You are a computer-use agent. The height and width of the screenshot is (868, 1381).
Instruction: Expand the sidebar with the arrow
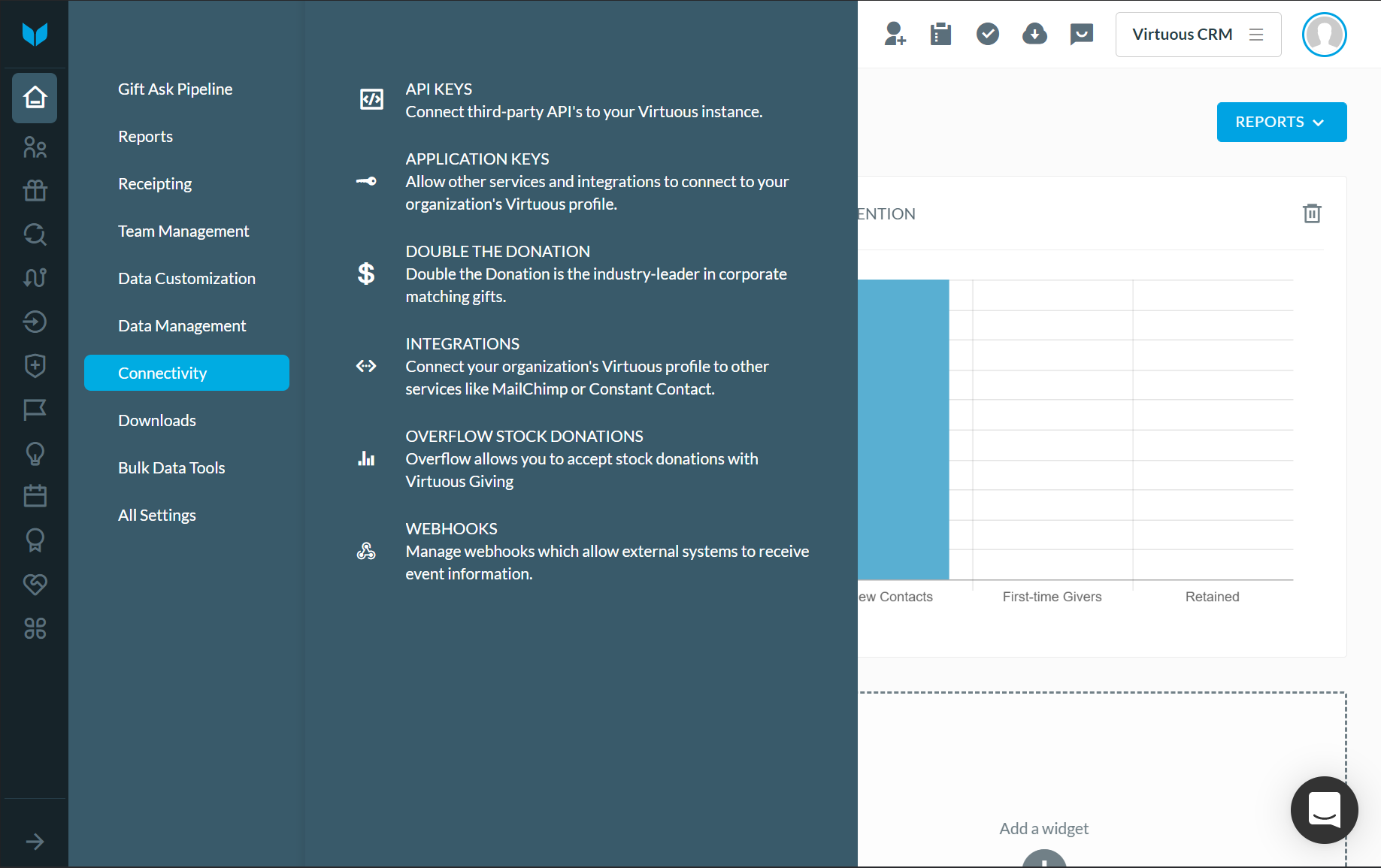[x=35, y=842]
